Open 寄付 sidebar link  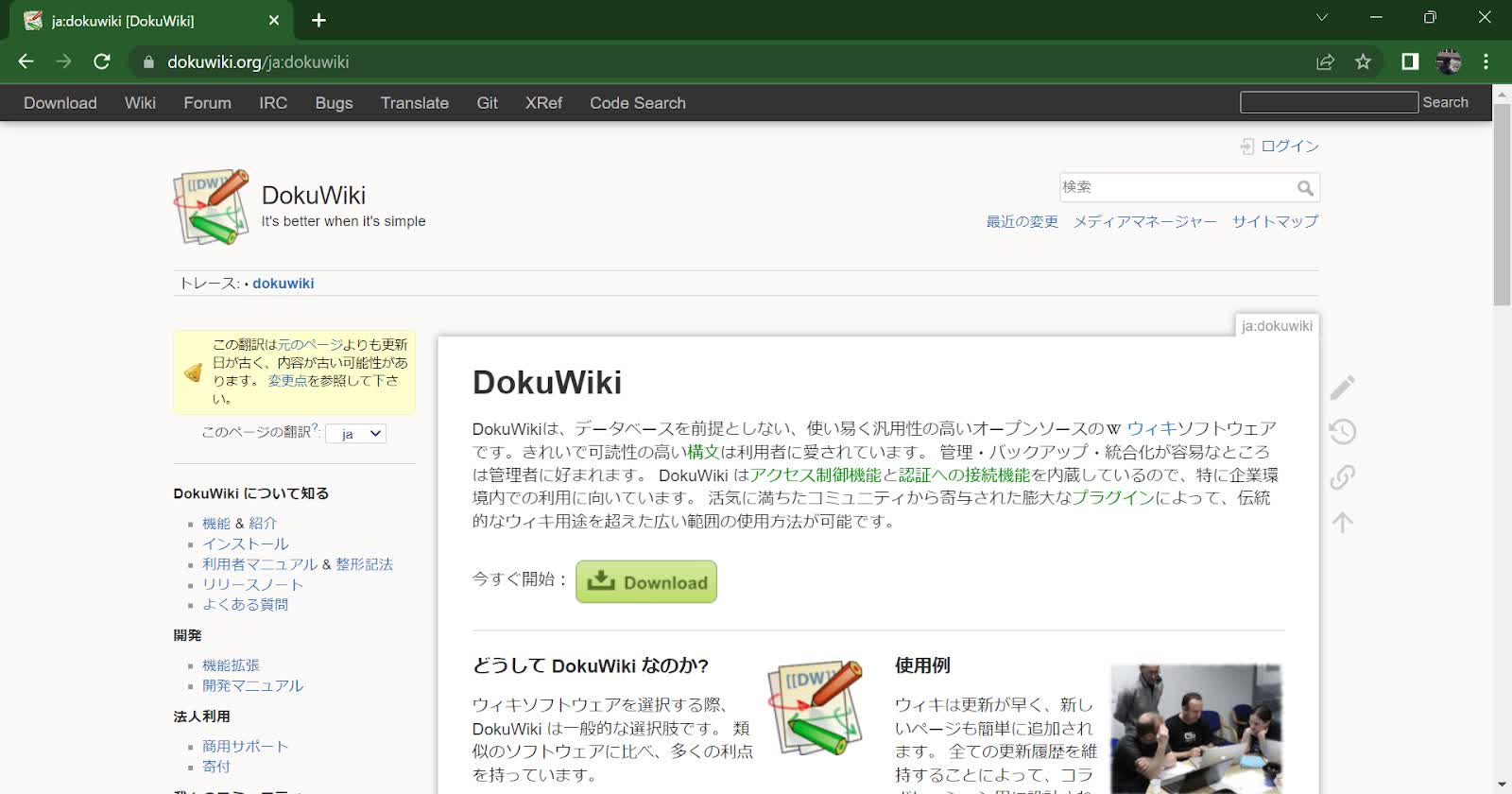pyautogui.click(x=216, y=767)
